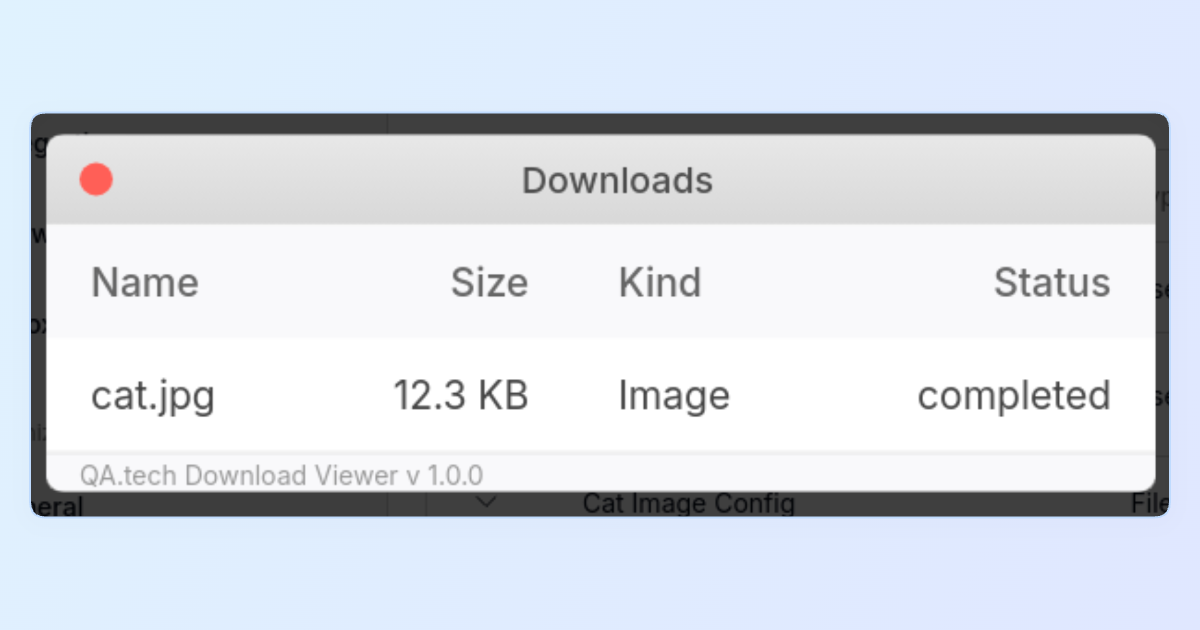Expand the chevron beside Cat Image Config

(486, 503)
